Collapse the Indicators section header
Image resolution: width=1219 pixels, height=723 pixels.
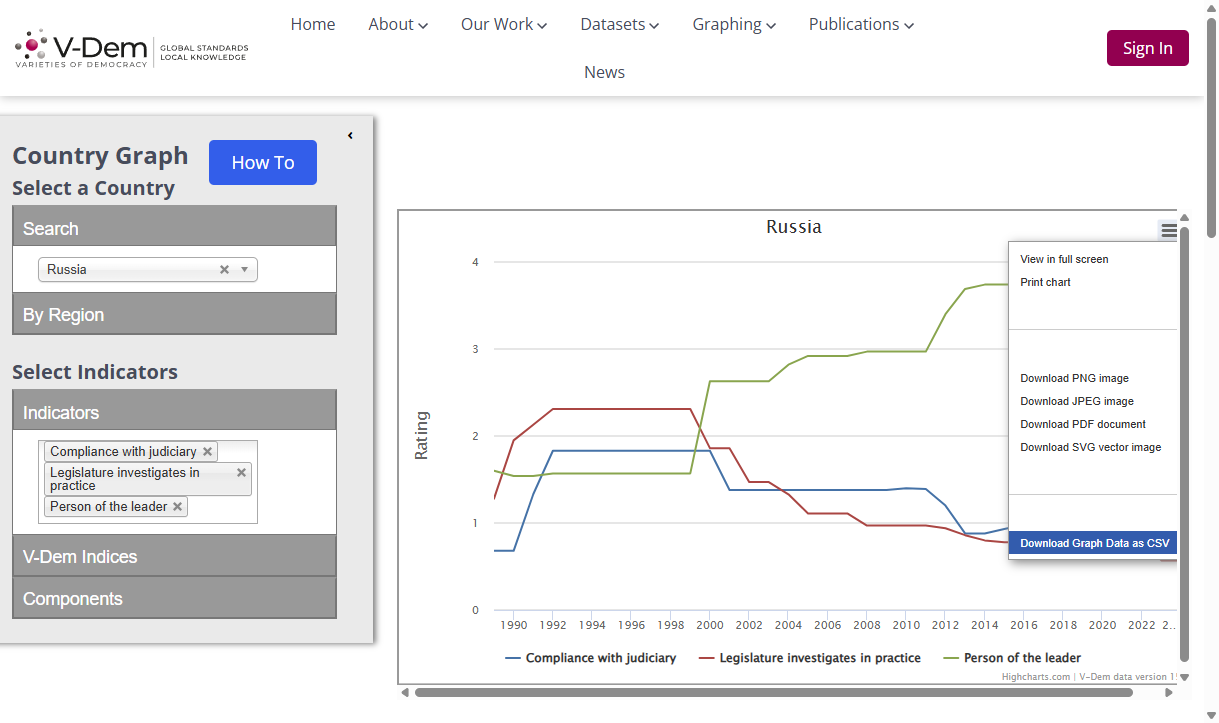174,412
